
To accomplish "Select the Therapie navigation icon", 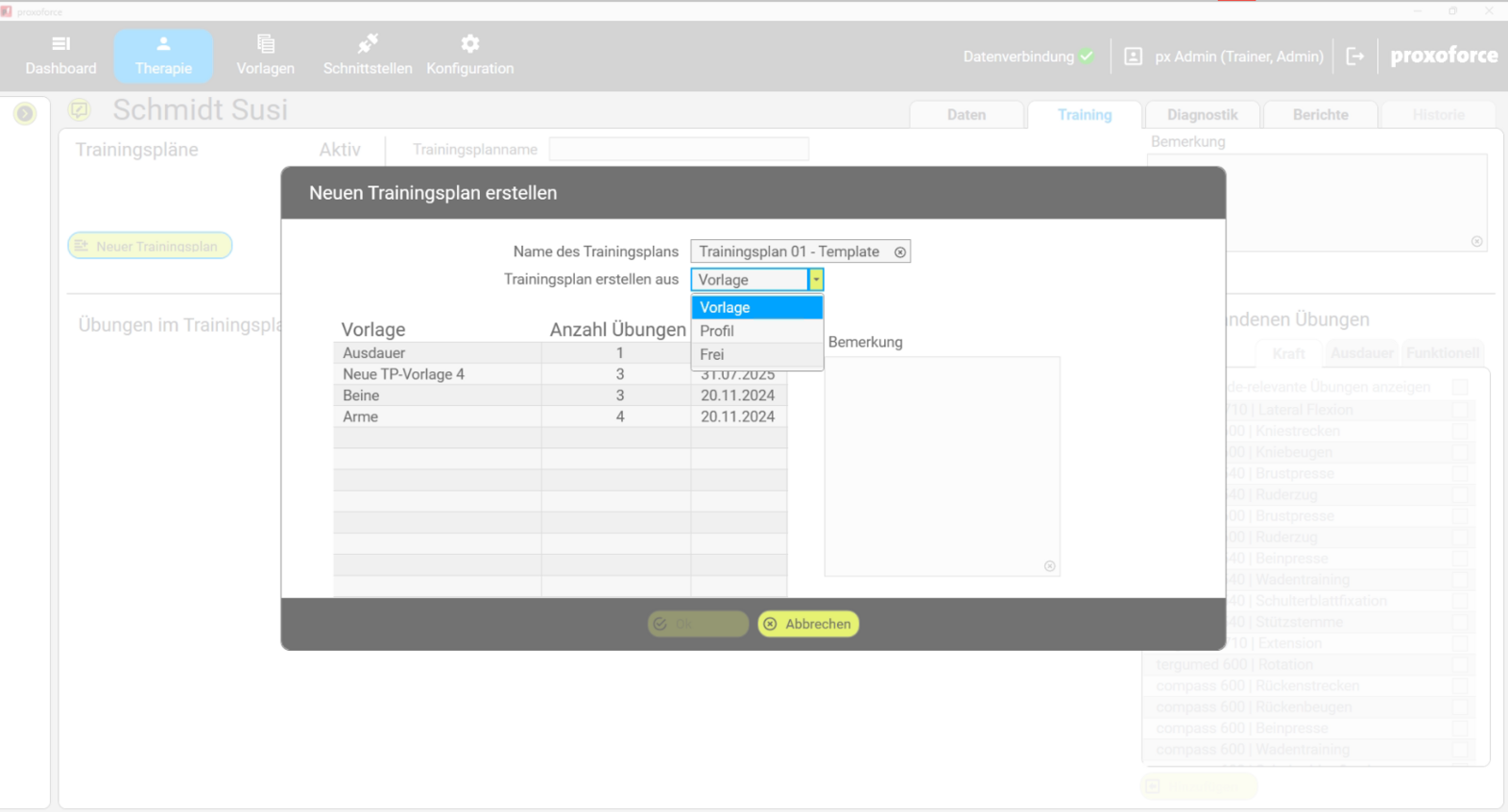I will (x=163, y=44).
